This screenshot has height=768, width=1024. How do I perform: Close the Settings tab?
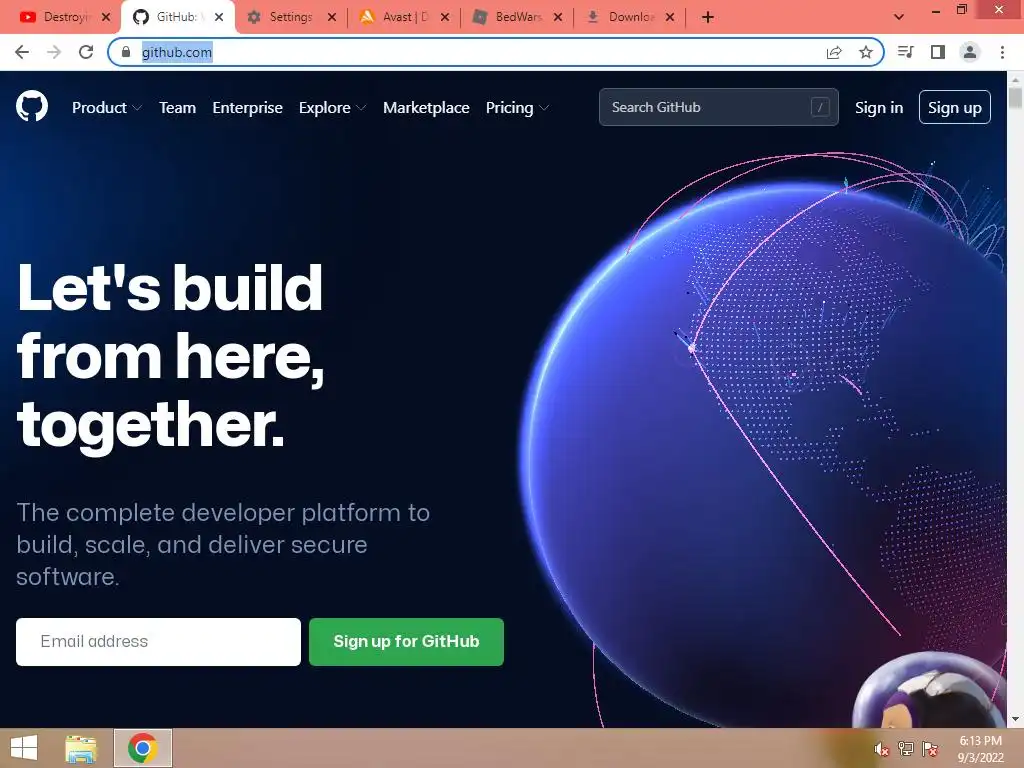332,17
